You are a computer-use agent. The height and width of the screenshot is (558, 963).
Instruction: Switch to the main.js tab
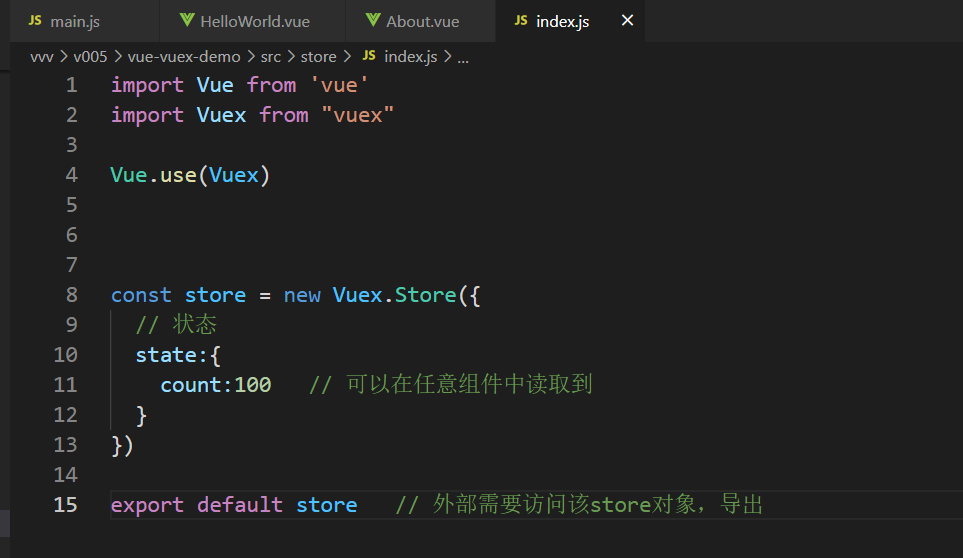tap(84, 21)
